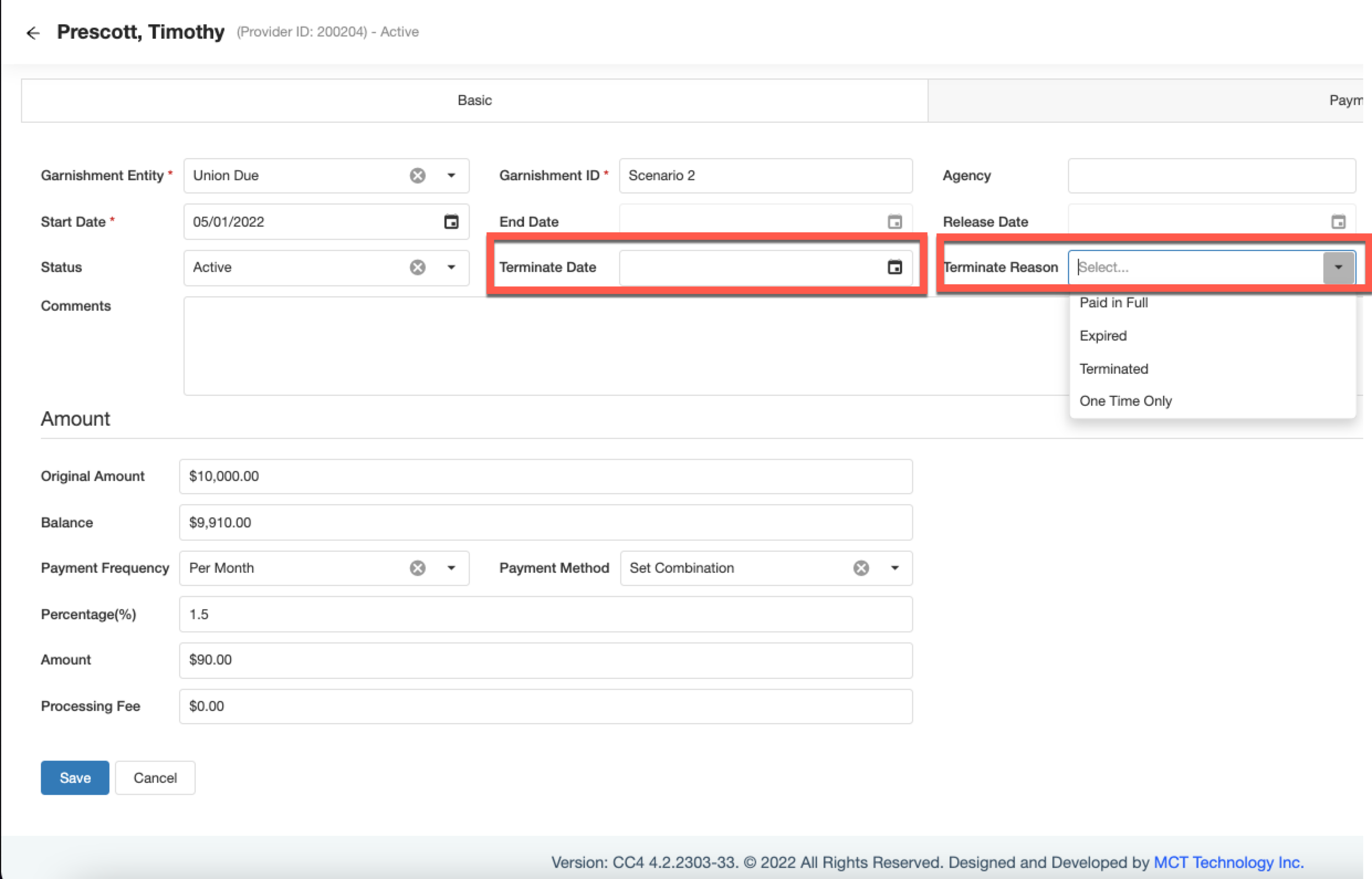Open the Start Date calendar picker
Image resolution: width=1372 pixels, height=879 pixels.
point(452,222)
